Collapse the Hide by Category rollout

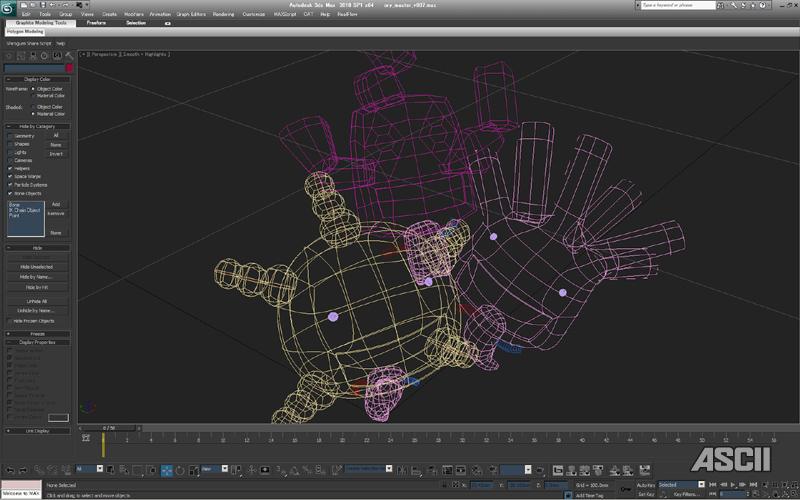click(x=38, y=126)
